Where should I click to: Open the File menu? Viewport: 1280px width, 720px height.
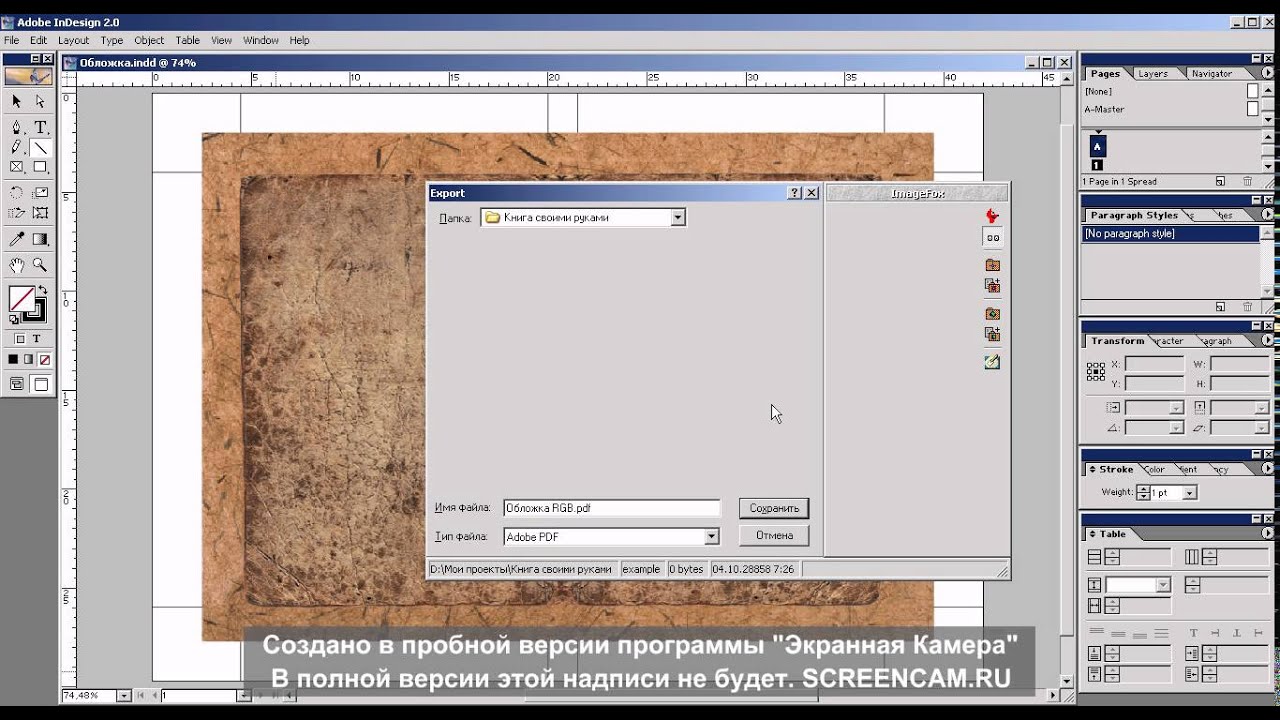[11, 40]
